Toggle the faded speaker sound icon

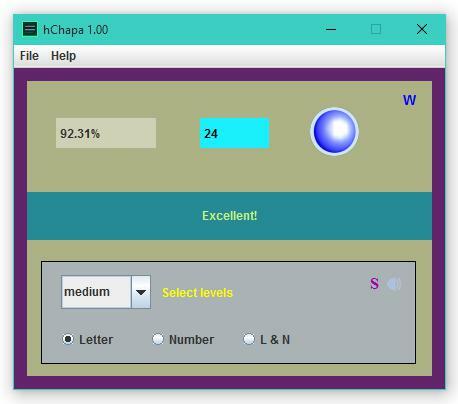click(x=394, y=284)
